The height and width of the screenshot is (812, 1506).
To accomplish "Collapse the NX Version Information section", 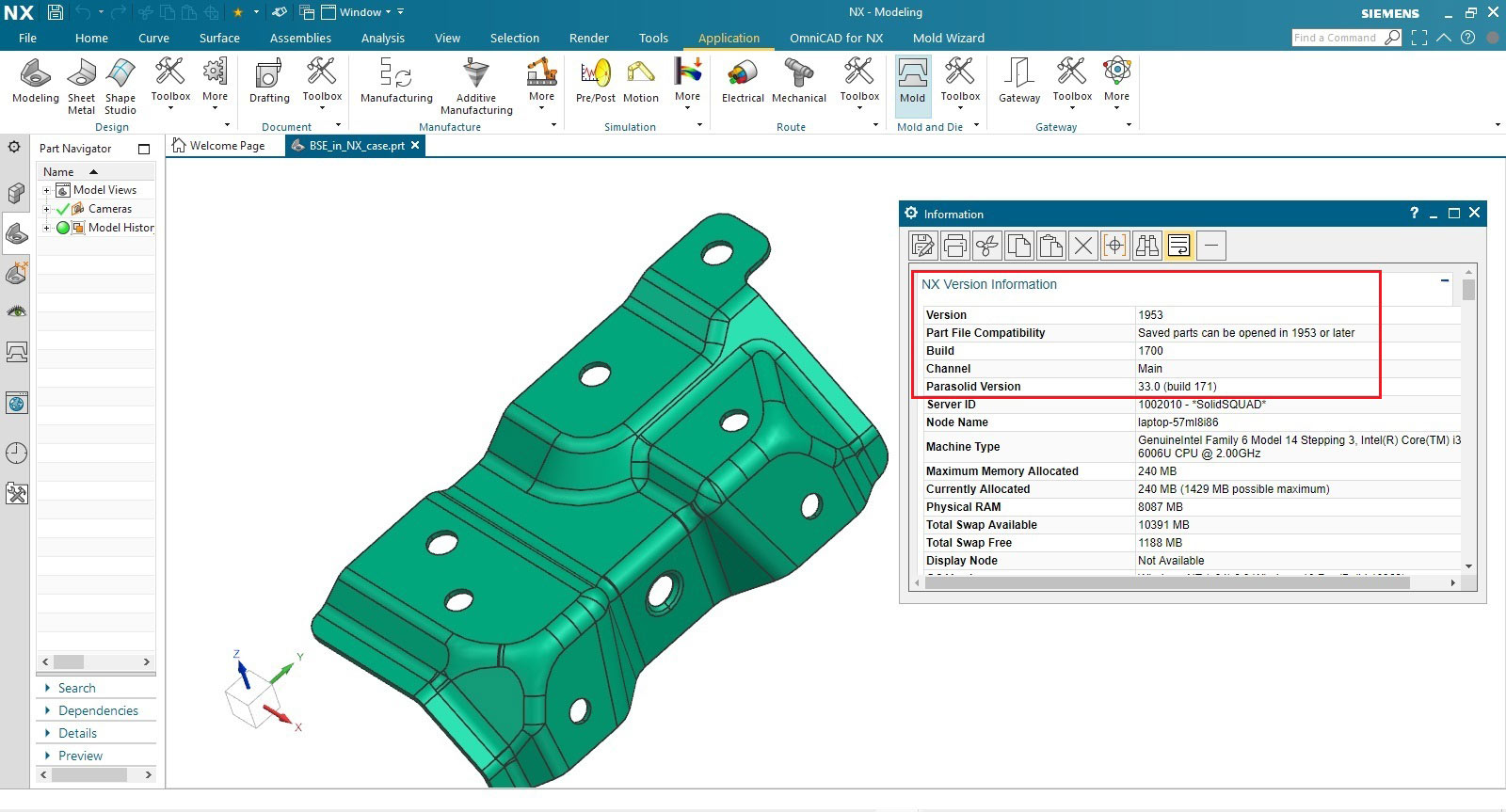I will pyautogui.click(x=1445, y=280).
